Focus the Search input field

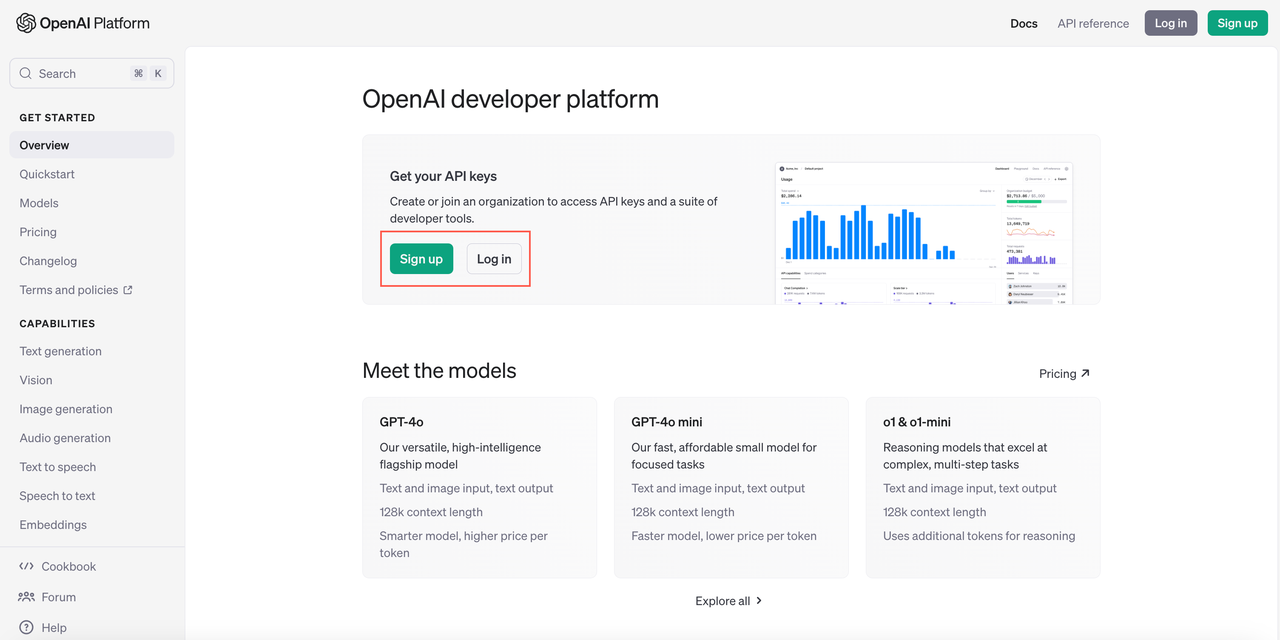point(92,73)
